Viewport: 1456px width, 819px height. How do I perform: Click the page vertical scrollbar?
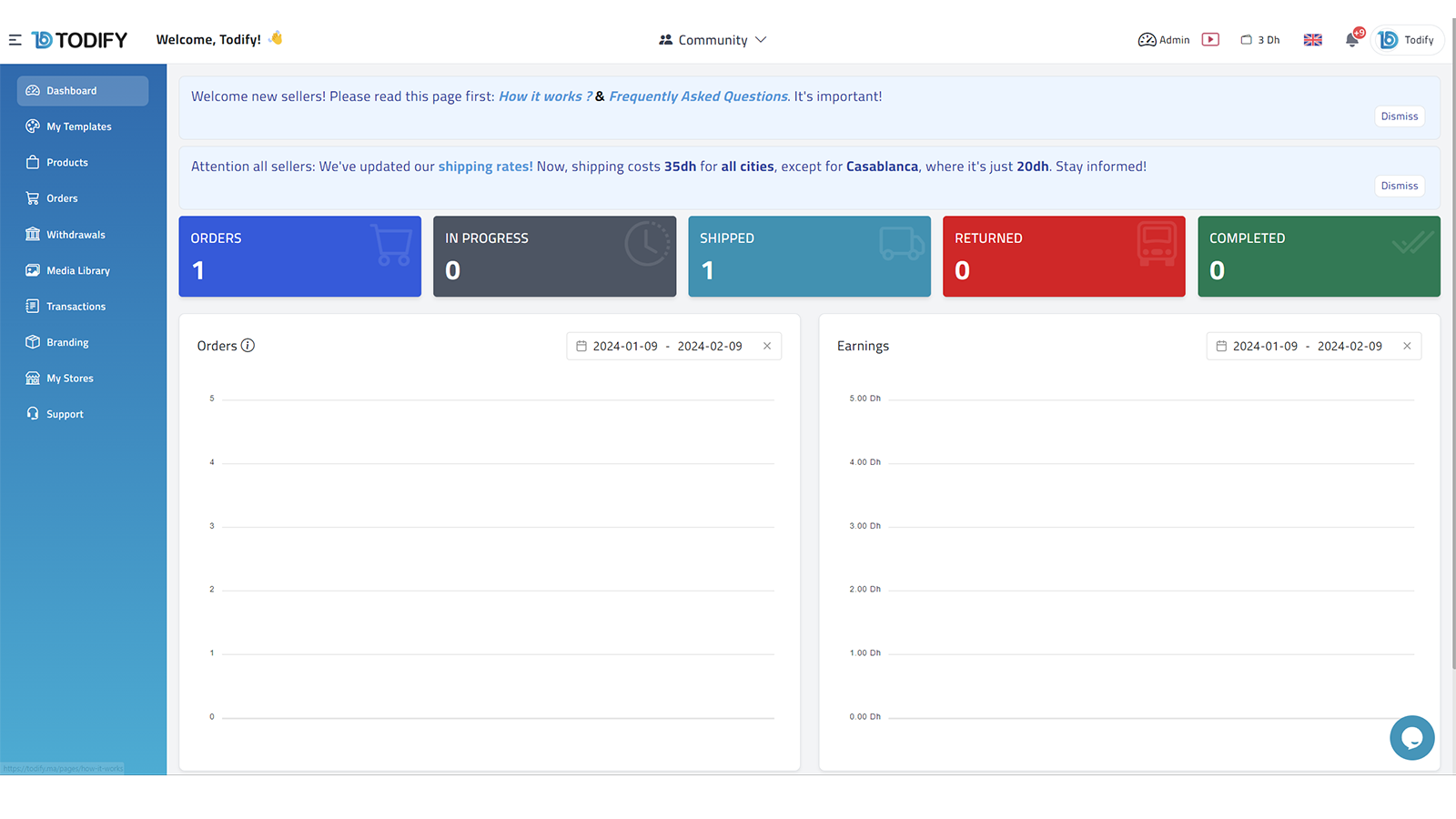coord(1453,346)
